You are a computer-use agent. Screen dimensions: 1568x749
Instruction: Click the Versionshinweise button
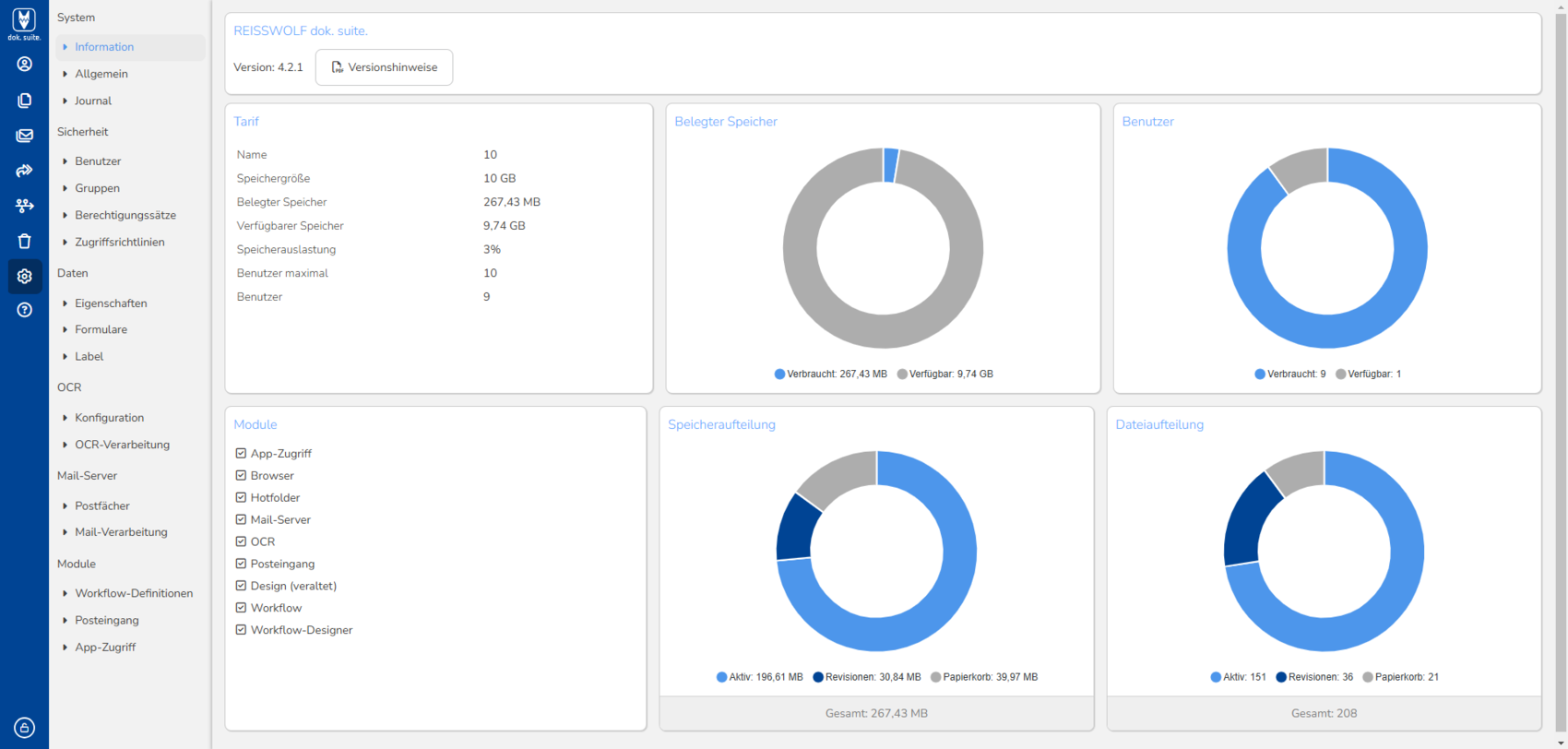384,67
